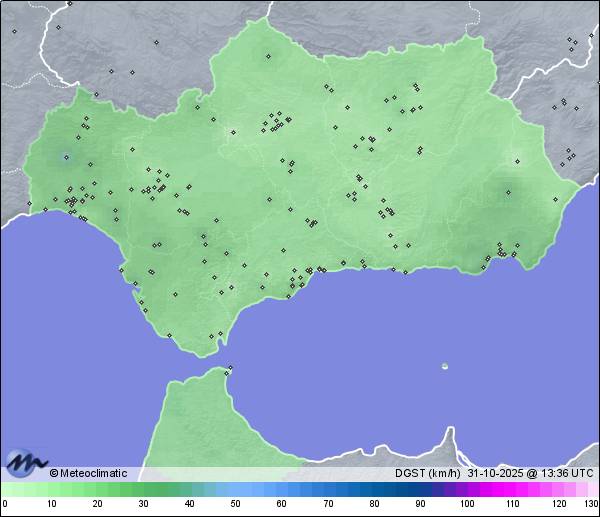
Task: Click the 110 km/h magenta legend swatch
Action: pyautogui.click(x=512, y=489)
